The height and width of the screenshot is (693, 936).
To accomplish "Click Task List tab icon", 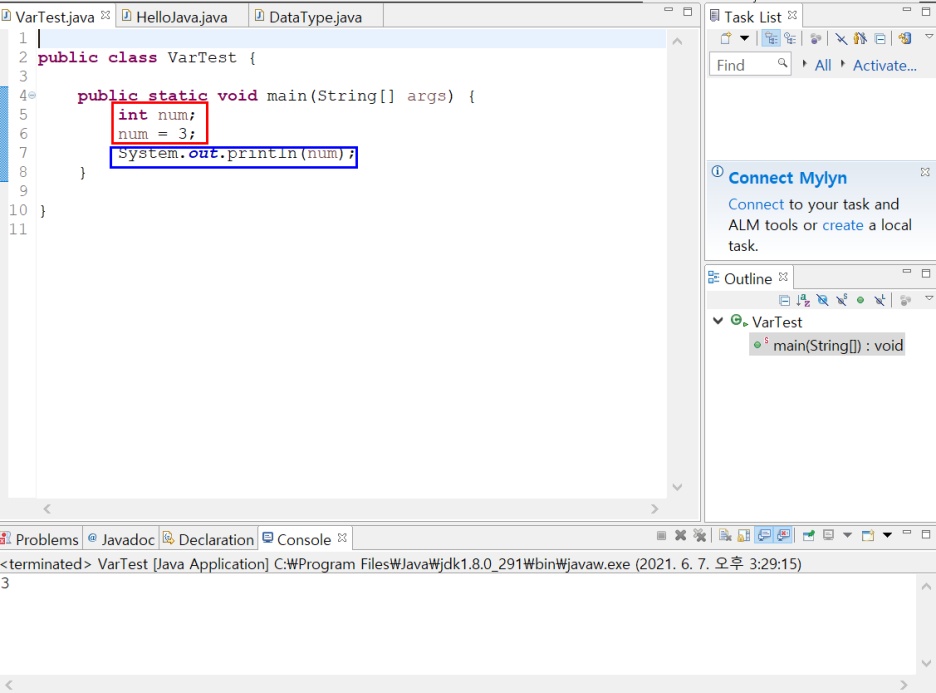I will [x=715, y=16].
